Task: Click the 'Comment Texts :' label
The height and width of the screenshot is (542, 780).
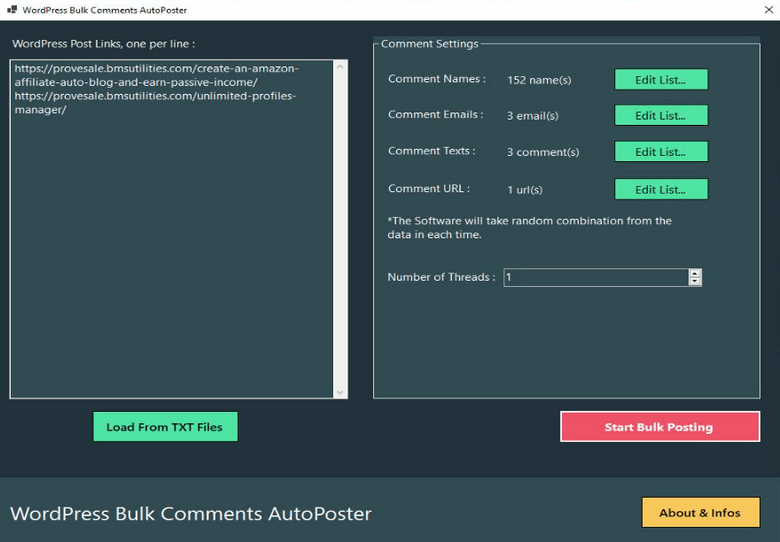Action: 432,151
